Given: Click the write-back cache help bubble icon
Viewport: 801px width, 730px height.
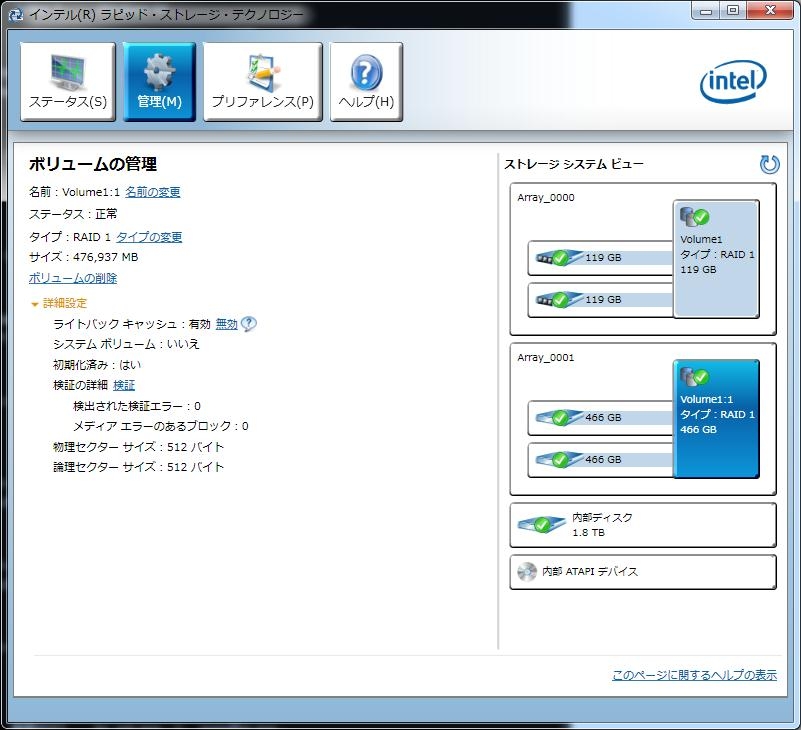Looking at the screenshot, I should click(249, 324).
